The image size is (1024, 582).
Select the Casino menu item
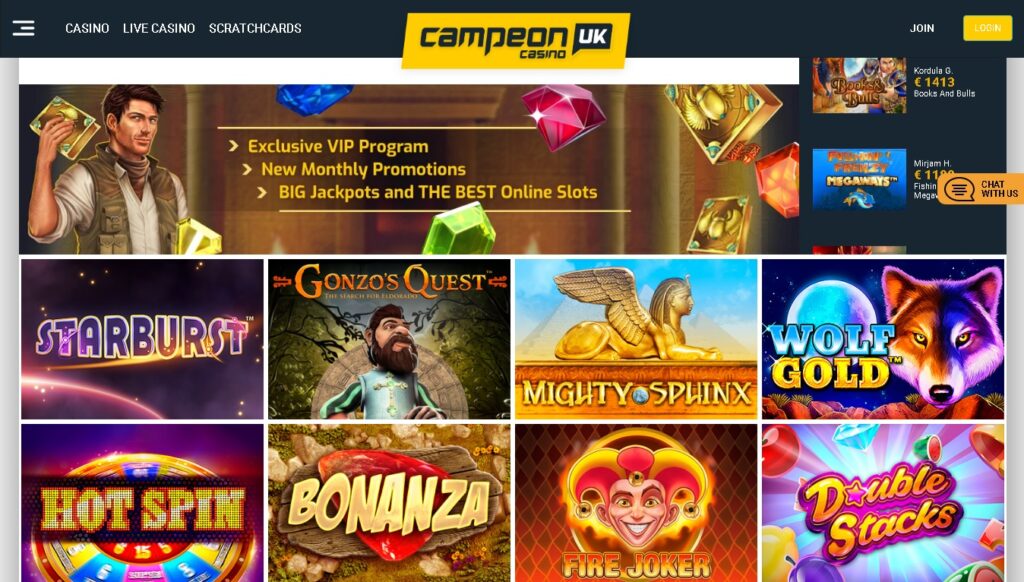pos(87,28)
